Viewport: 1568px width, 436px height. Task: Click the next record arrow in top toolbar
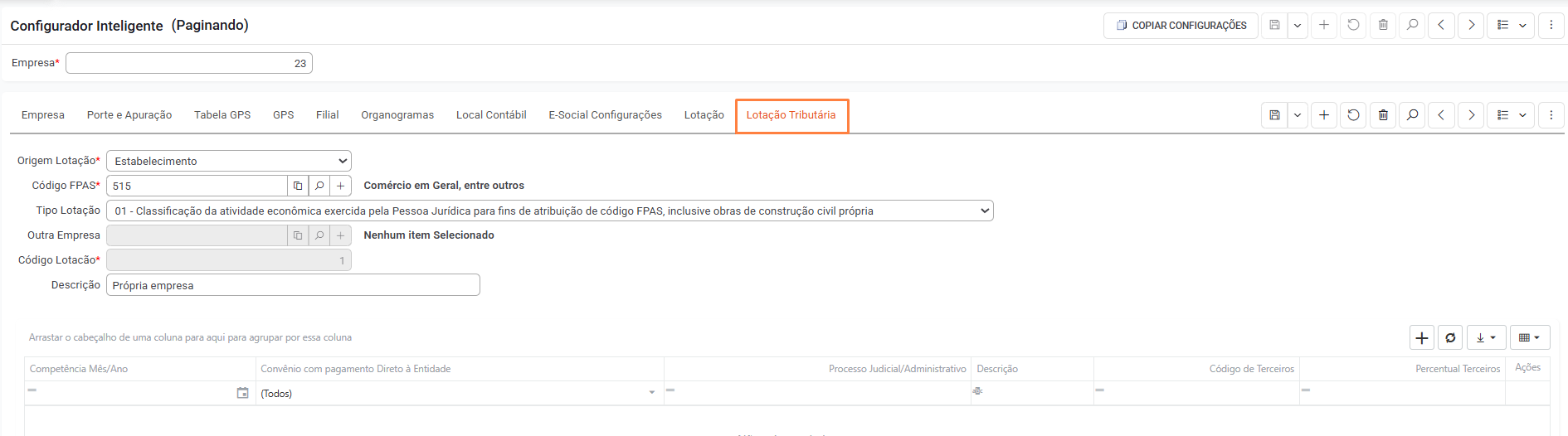pyautogui.click(x=1471, y=26)
